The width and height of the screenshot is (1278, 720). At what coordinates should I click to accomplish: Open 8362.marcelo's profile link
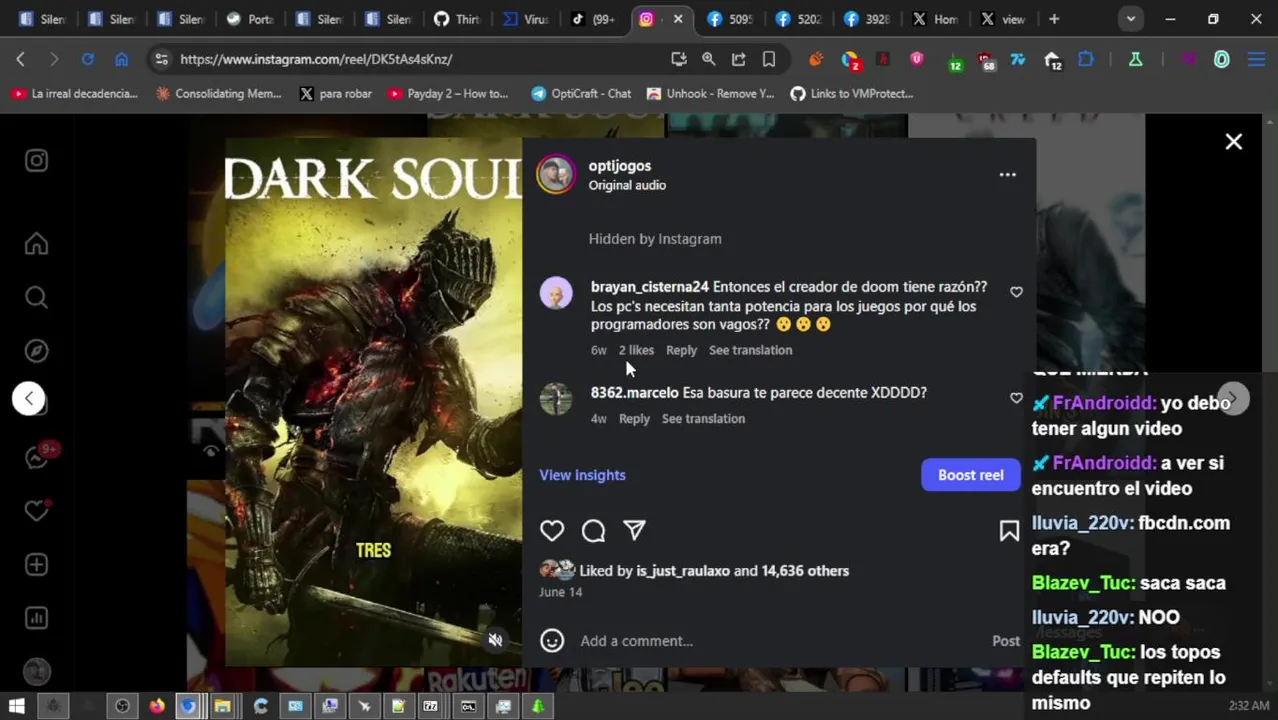pos(634,393)
